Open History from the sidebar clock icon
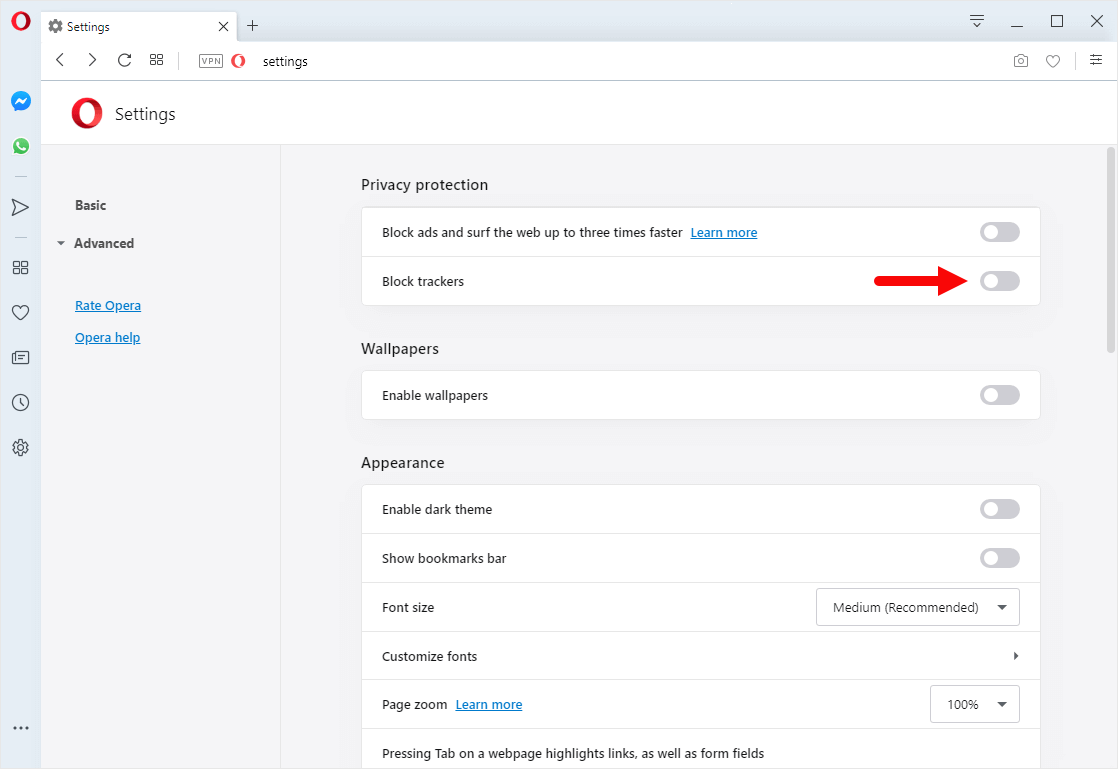1118x769 pixels. [x=20, y=402]
